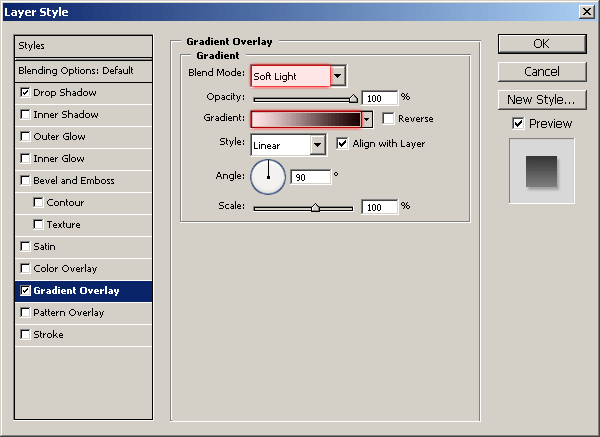Disable Align with Layer option
This screenshot has height=437, width=600.
343,144
